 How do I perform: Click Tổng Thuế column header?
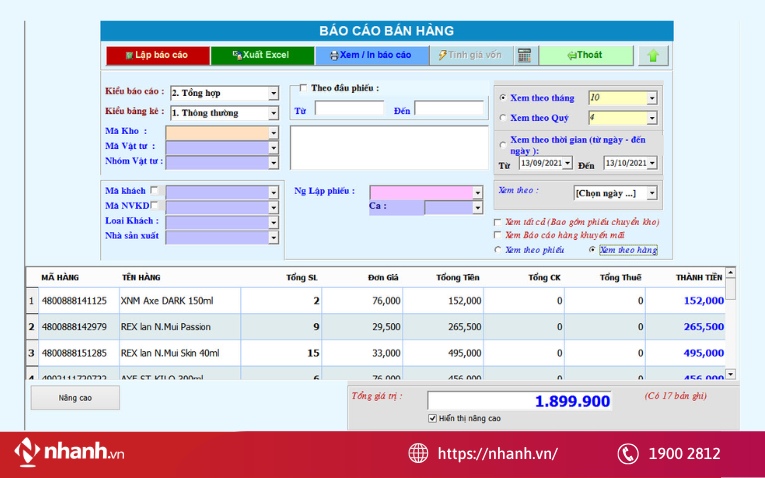pyautogui.click(x=621, y=278)
